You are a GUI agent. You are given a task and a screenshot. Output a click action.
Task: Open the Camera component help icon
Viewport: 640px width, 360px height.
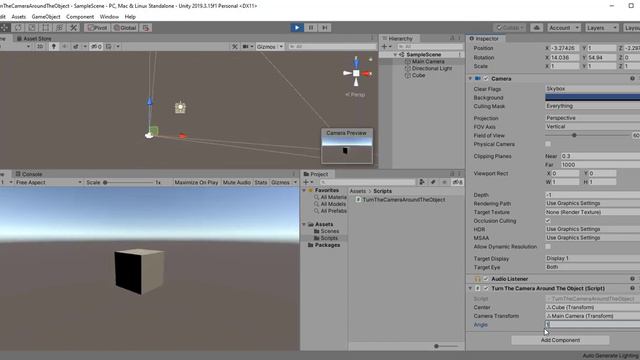[x=632, y=78]
